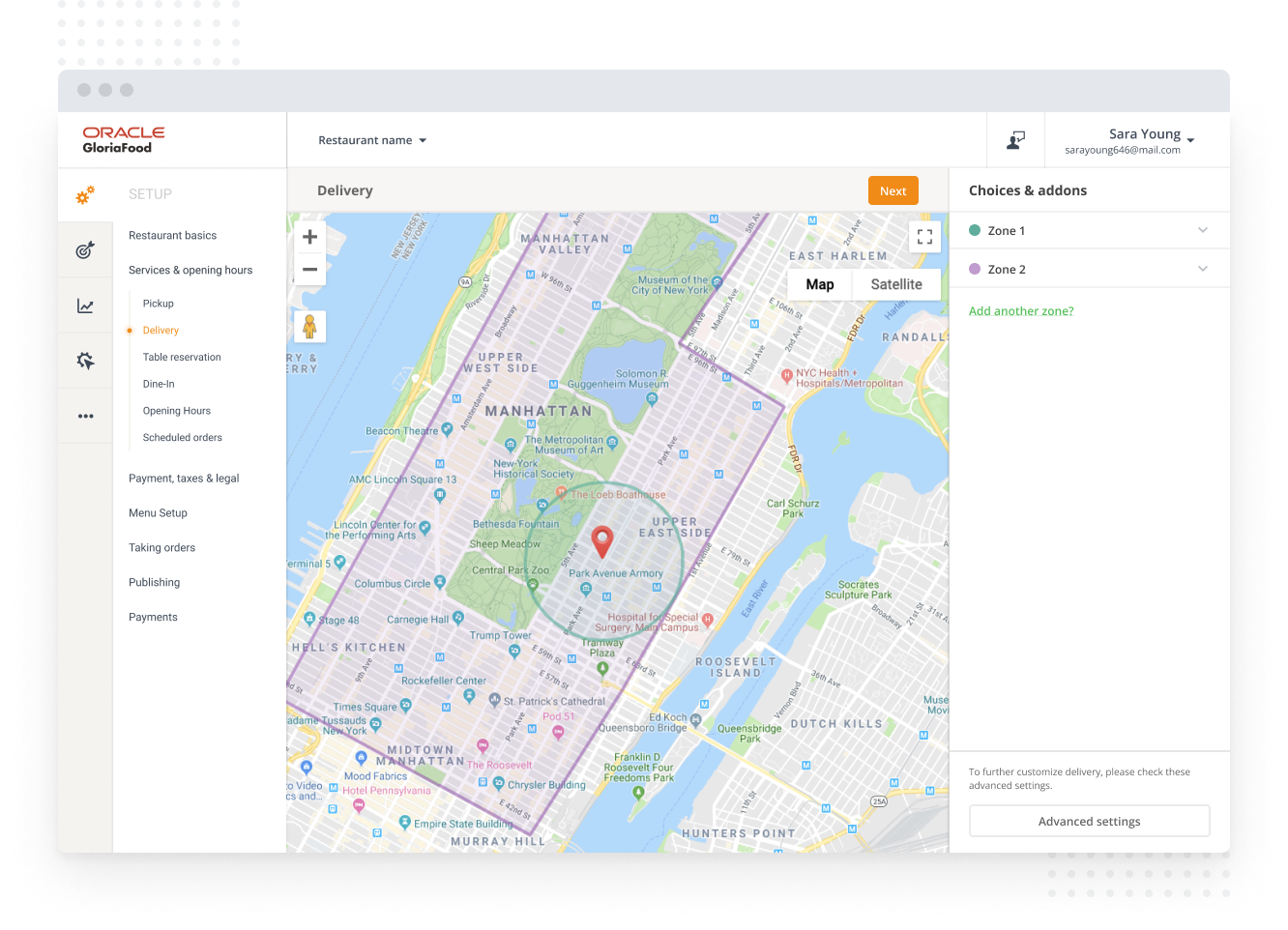Open Publishing section

pyautogui.click(x=154, y=583)
